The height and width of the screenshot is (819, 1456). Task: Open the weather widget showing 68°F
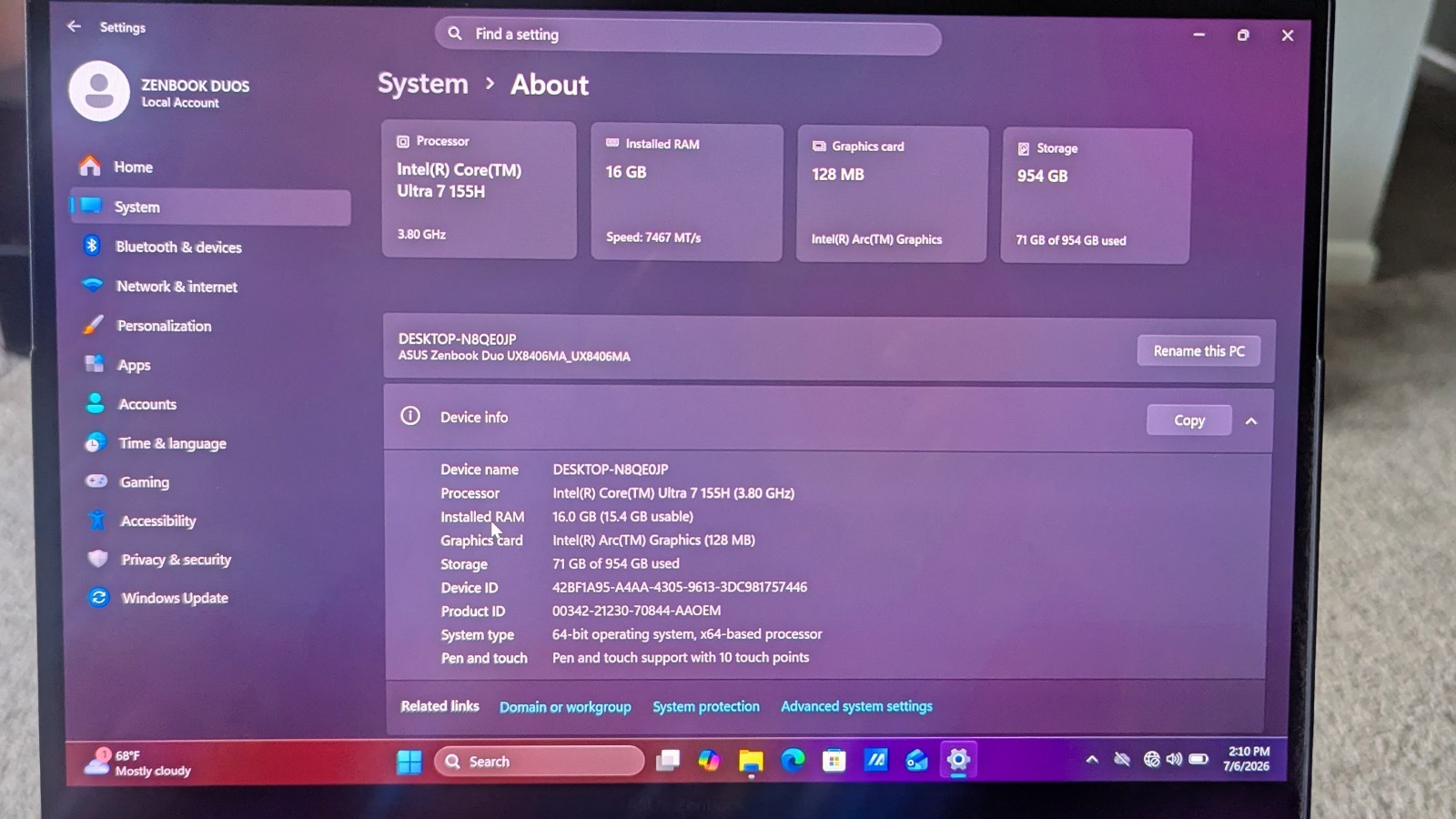[x=138, y=763]
